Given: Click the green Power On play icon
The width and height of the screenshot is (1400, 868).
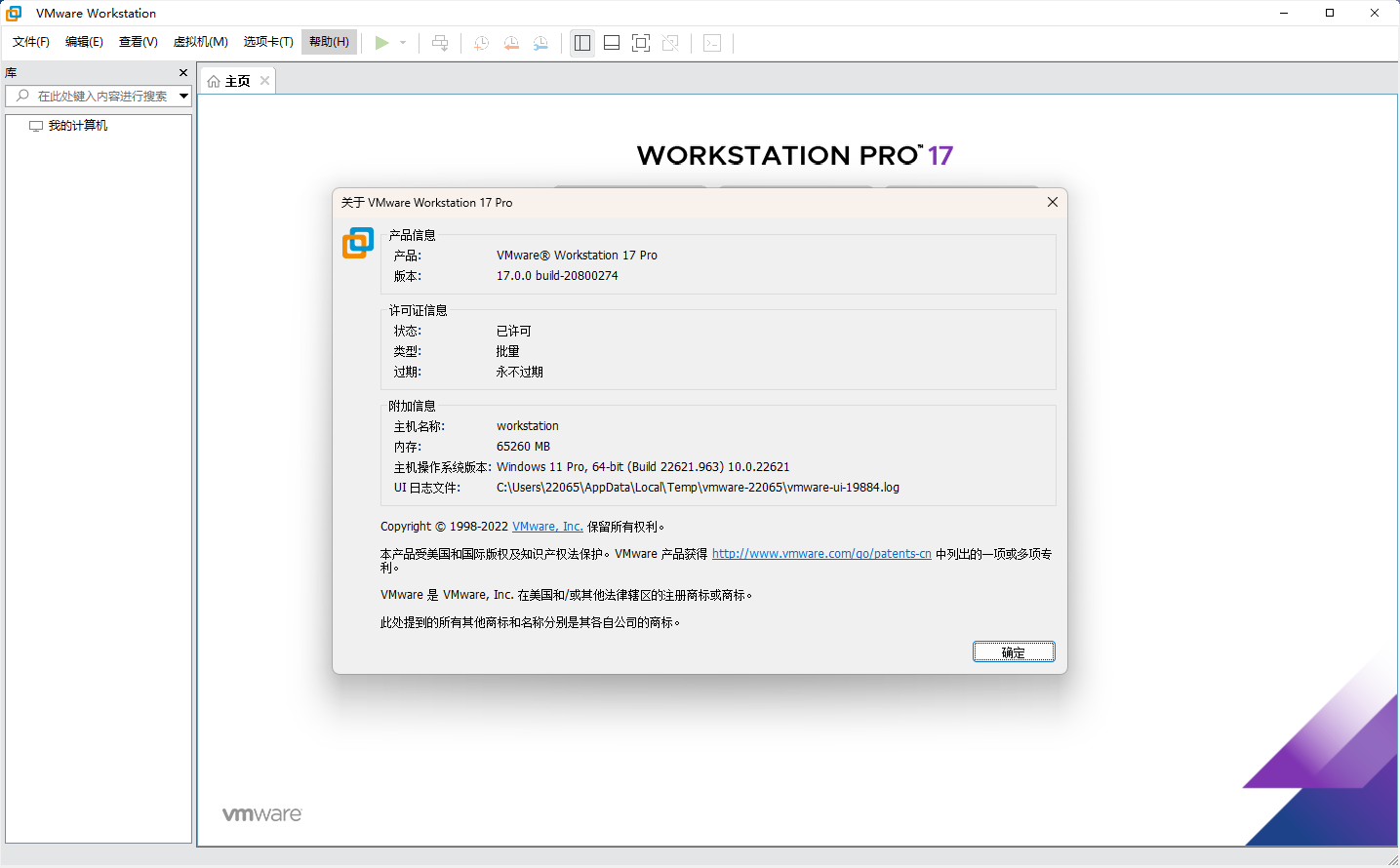Looking at the screenshot, I should [382, 43].
